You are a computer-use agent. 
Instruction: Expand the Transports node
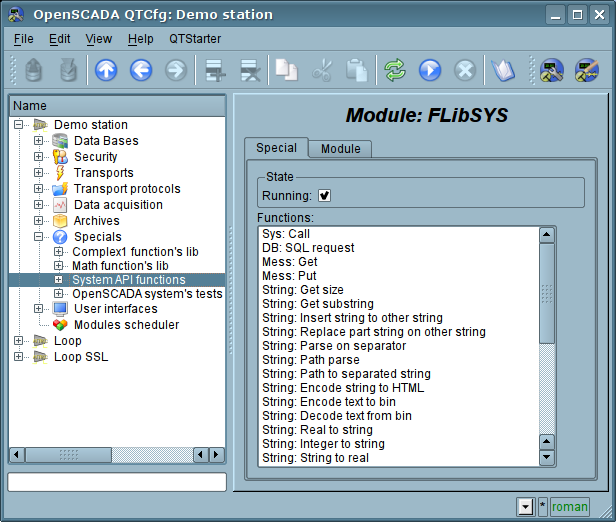click(x=38, y=172)
